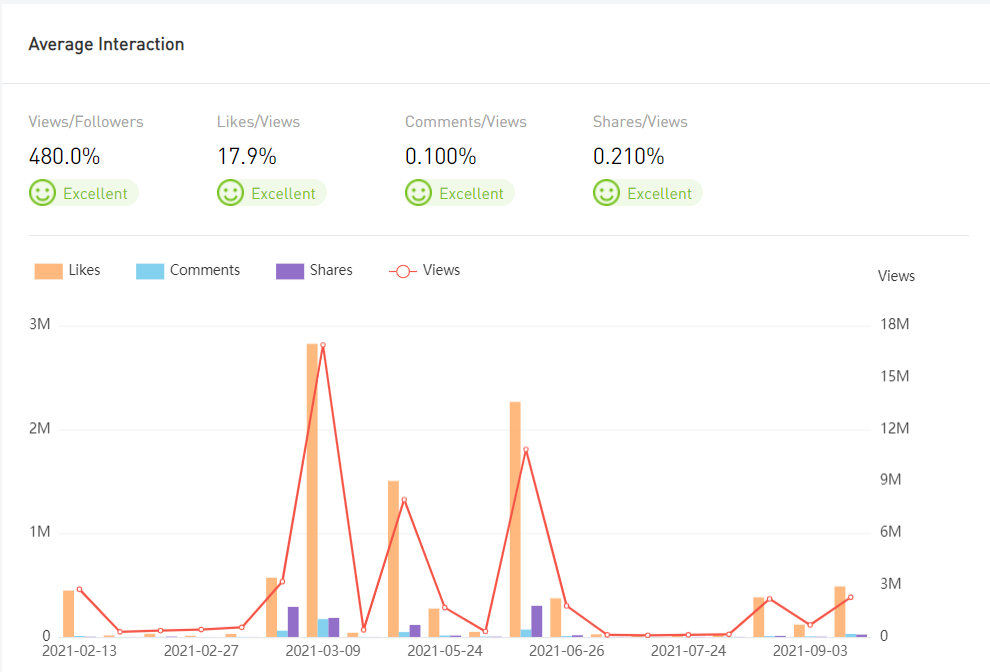Click the Views/Followers smiley face icon
990x672 pixels.
(42, 193)
